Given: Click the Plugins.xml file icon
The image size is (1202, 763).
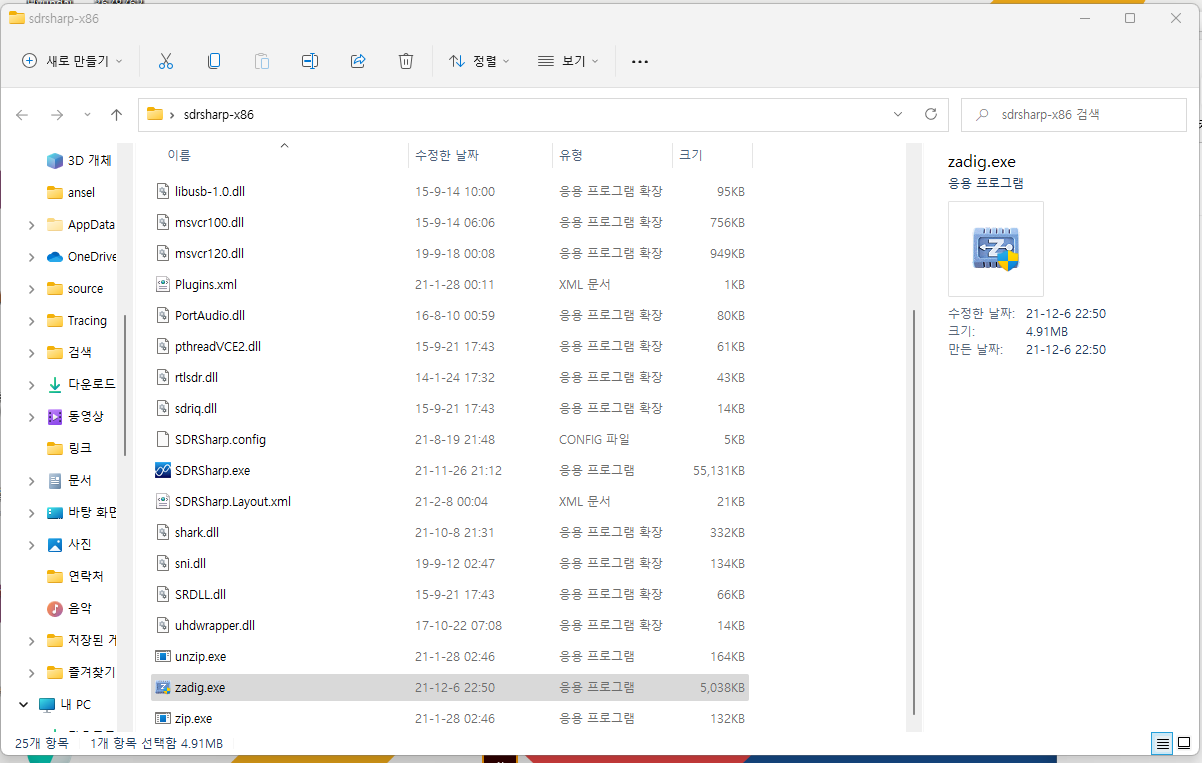Looking at the screenshot, I should click(164, 284).
